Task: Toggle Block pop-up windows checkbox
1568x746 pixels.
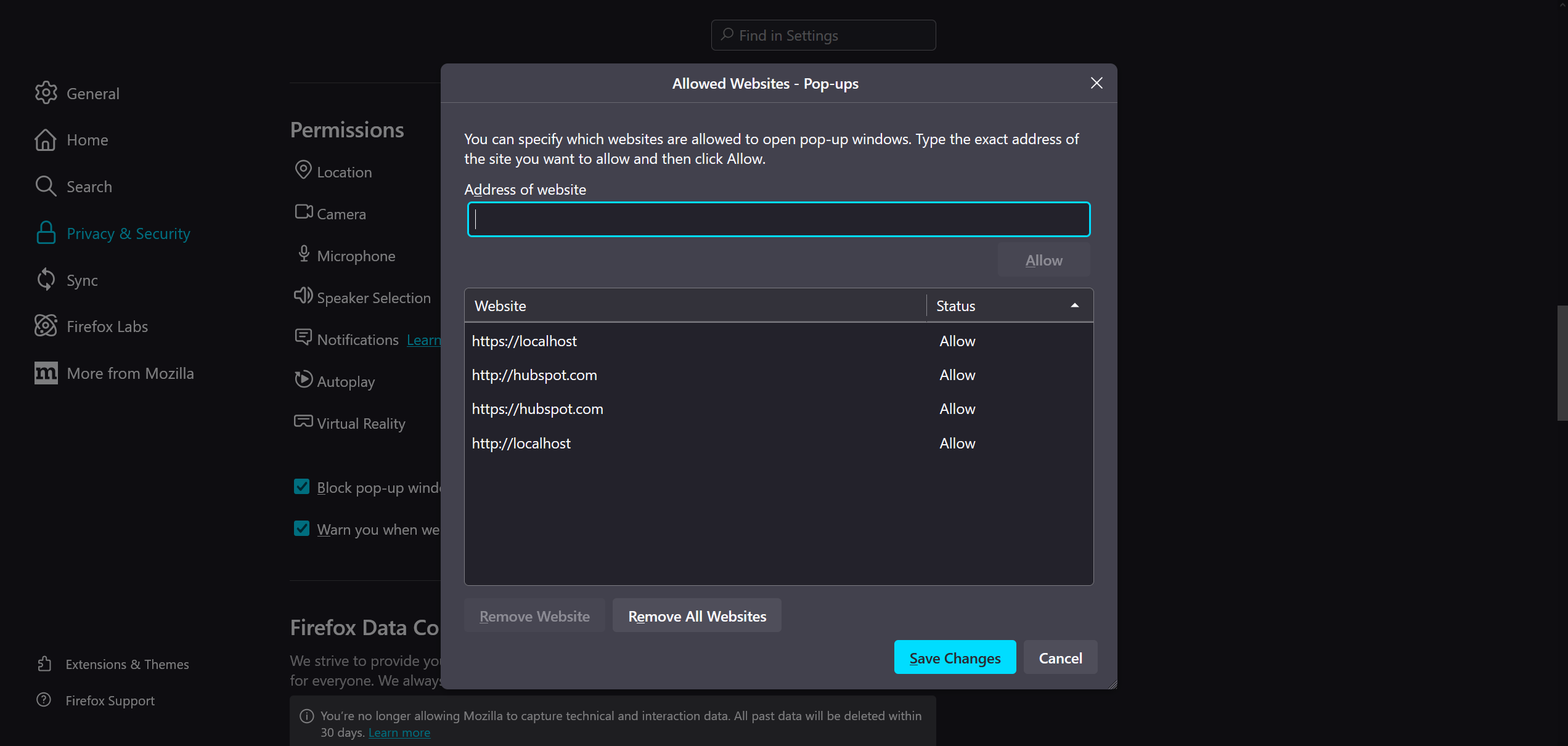Action: tap(301, 487)
